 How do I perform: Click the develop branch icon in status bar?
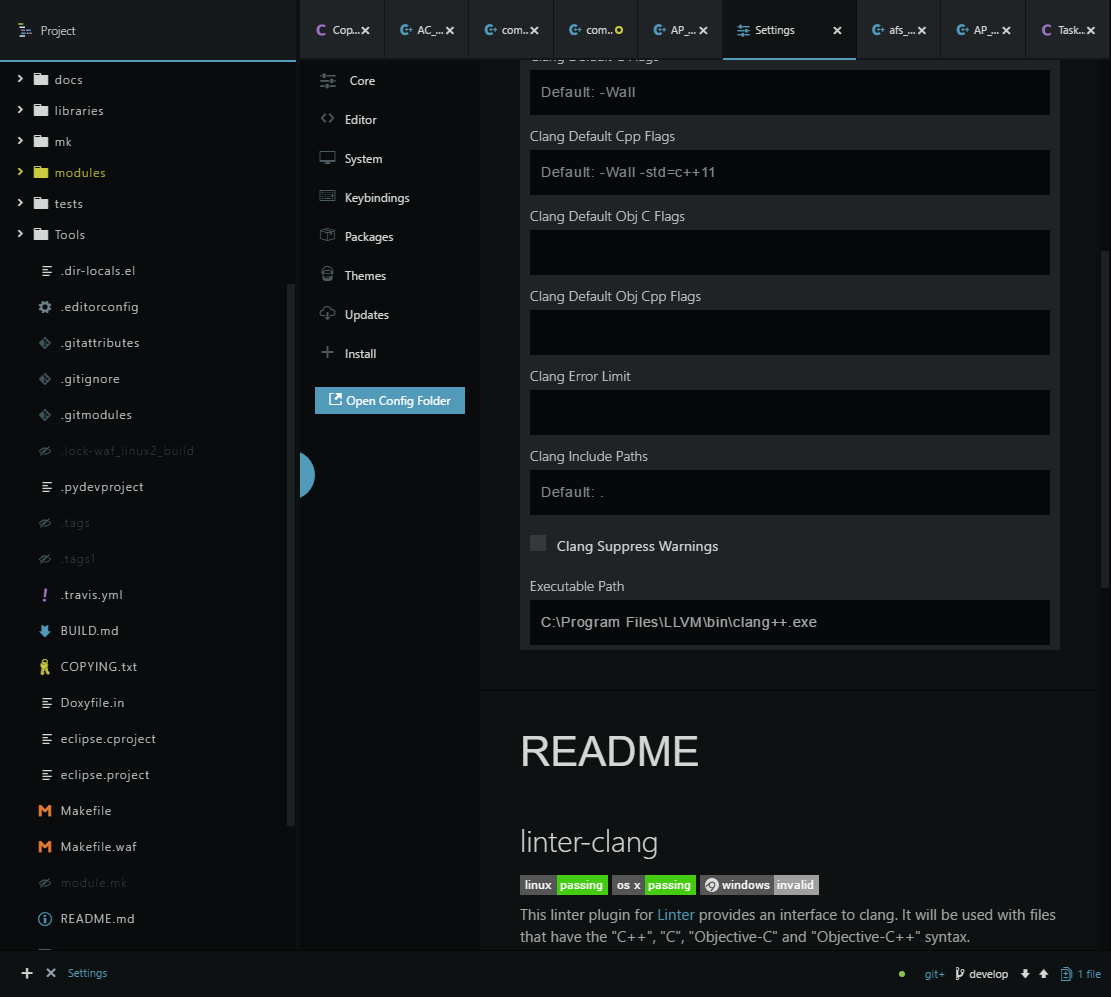(959, 973)
